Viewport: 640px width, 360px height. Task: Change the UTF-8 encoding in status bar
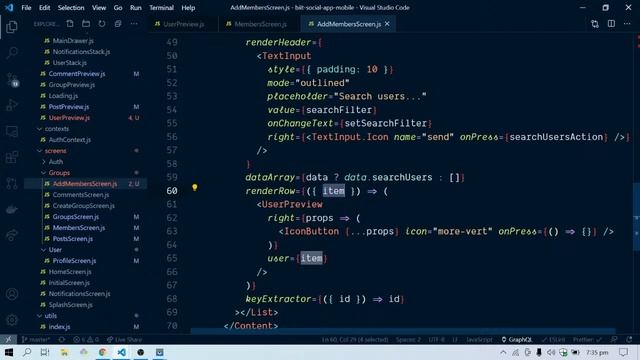(x=437, y=339)
